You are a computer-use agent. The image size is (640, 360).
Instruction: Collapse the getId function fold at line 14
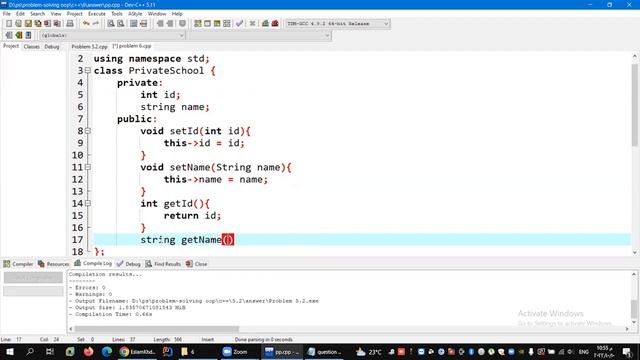point(88,203)
